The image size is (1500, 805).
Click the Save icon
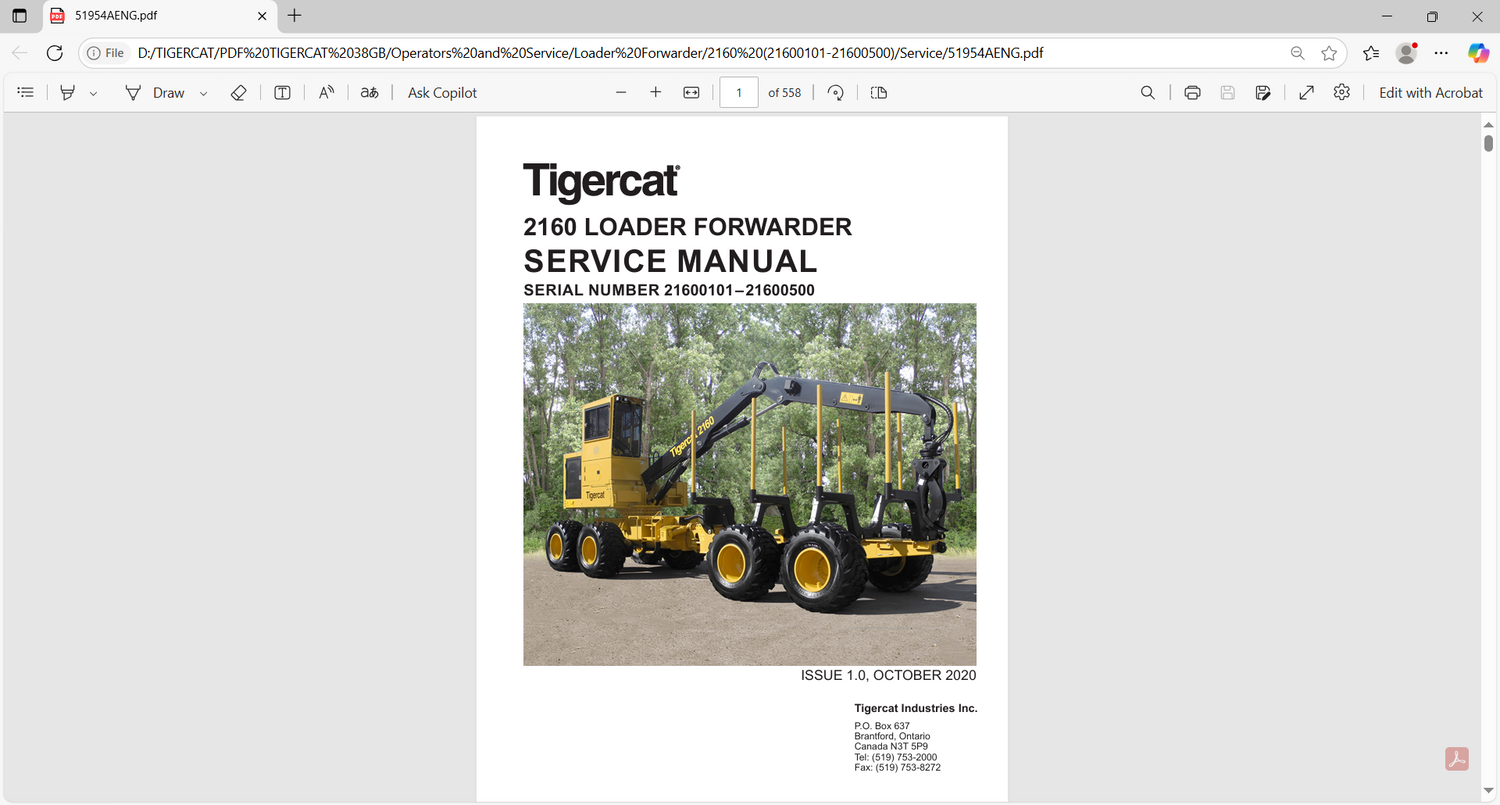coord(1228,92)
